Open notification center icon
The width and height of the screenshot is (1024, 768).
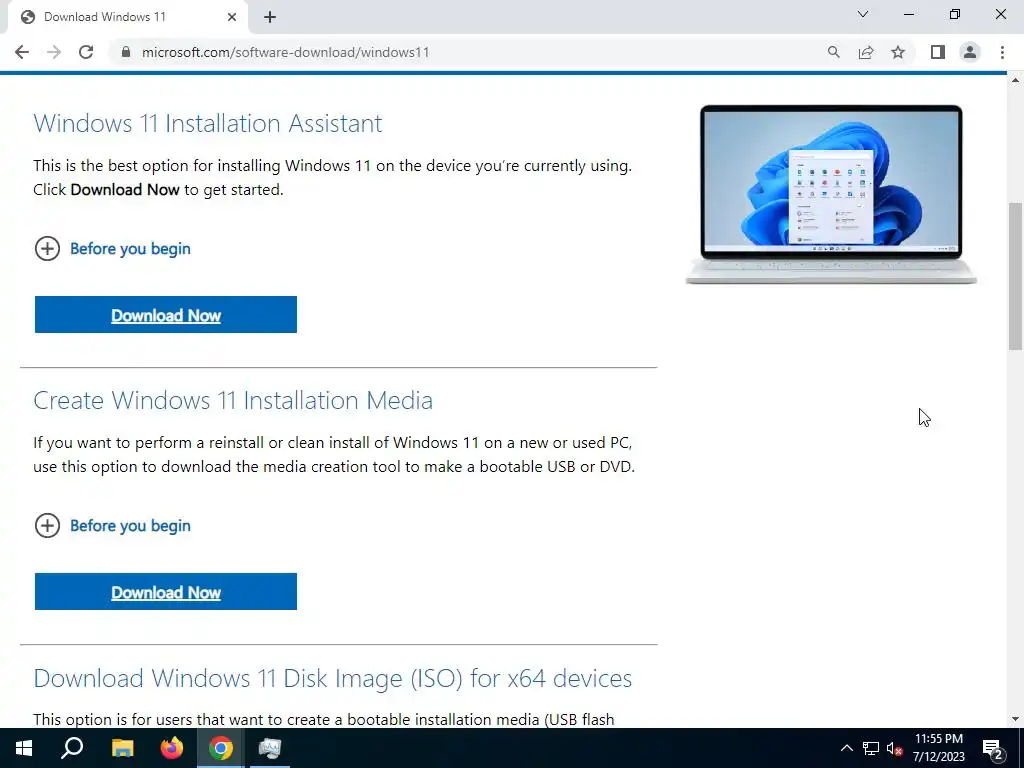point(993,749)
